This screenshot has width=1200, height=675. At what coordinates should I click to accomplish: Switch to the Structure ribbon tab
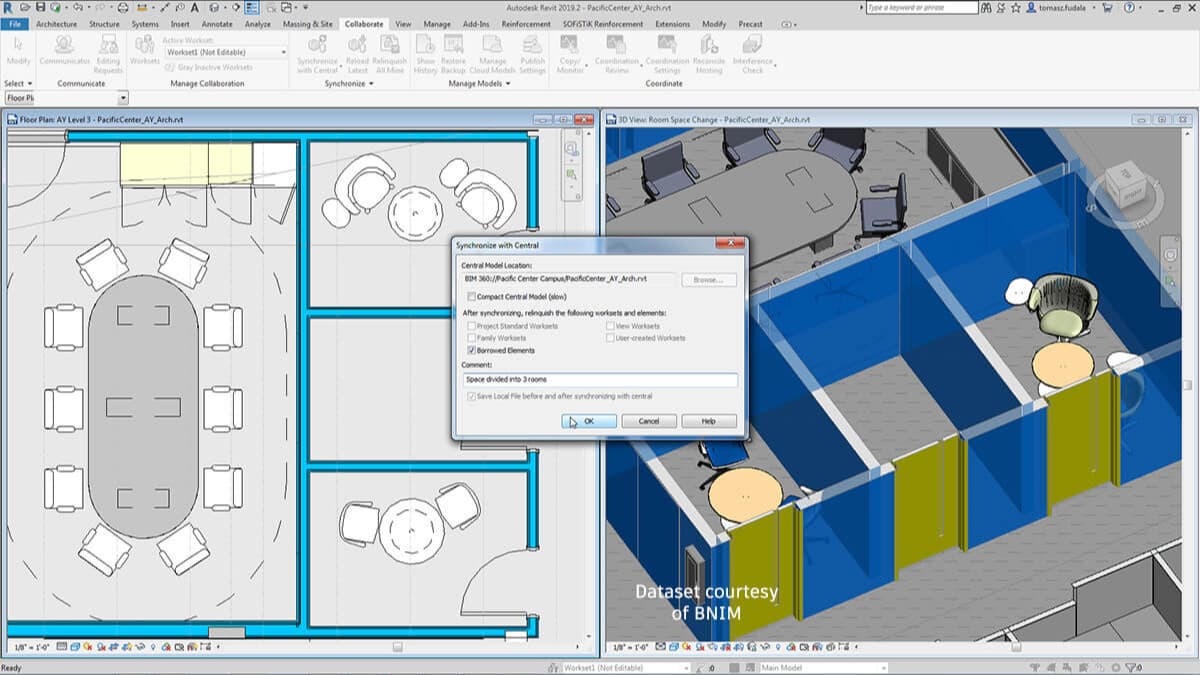[104, 23]
